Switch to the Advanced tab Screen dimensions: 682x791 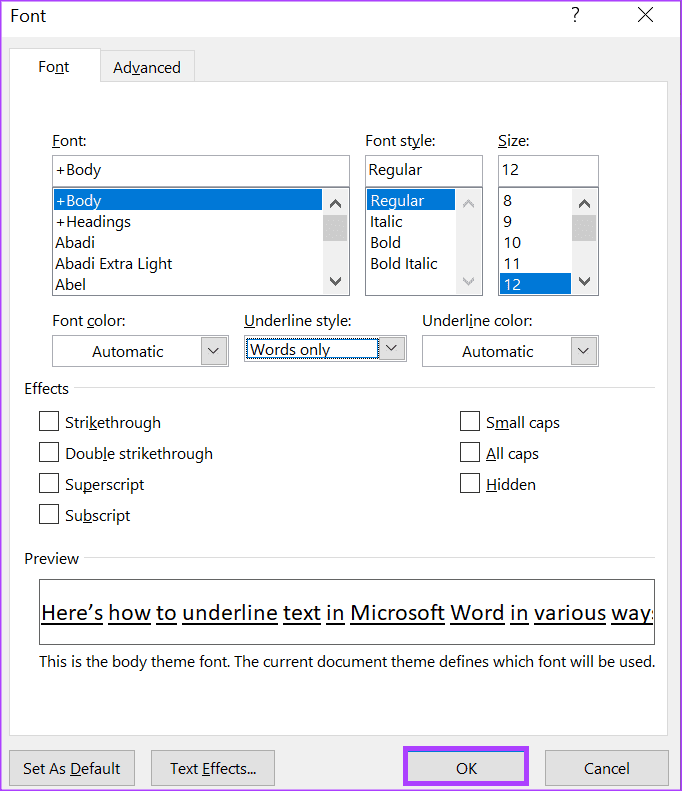pos(147,67)
